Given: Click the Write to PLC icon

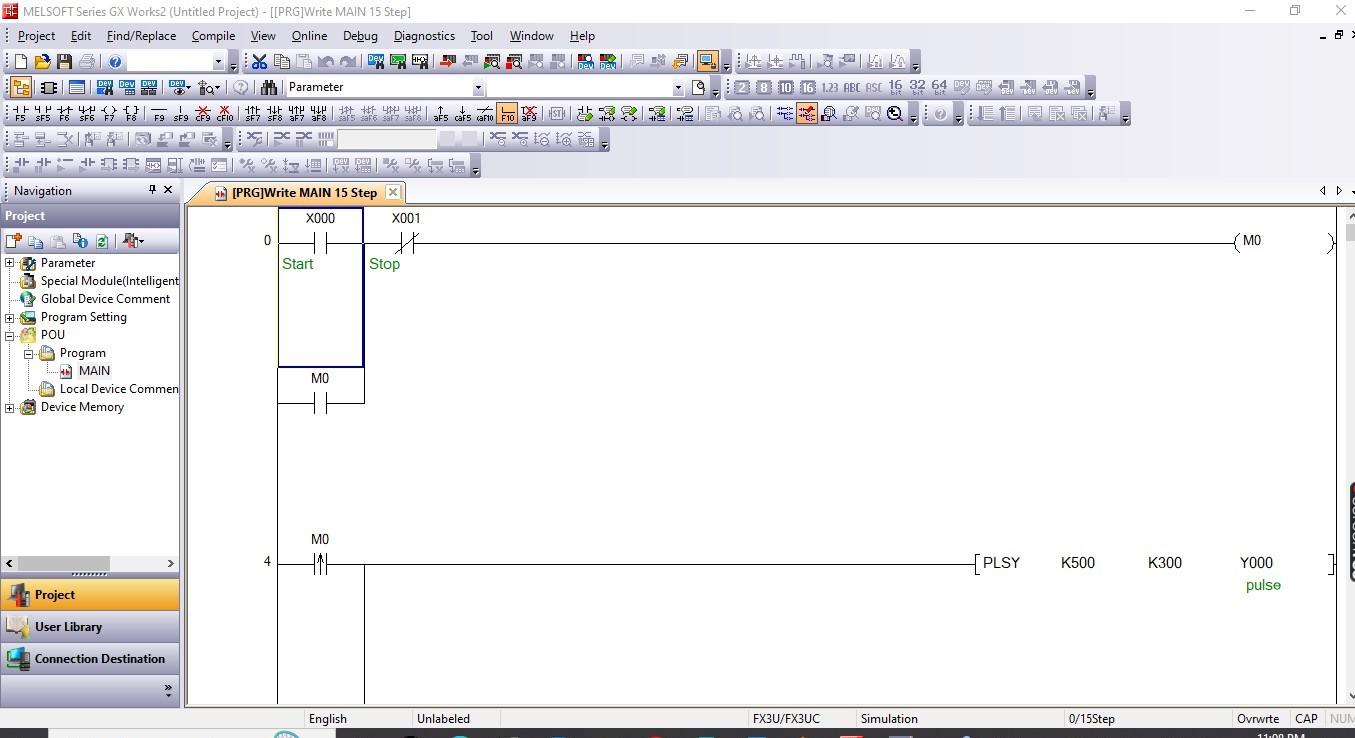Looking at the screenshot, I should click(x=447, y=62).
